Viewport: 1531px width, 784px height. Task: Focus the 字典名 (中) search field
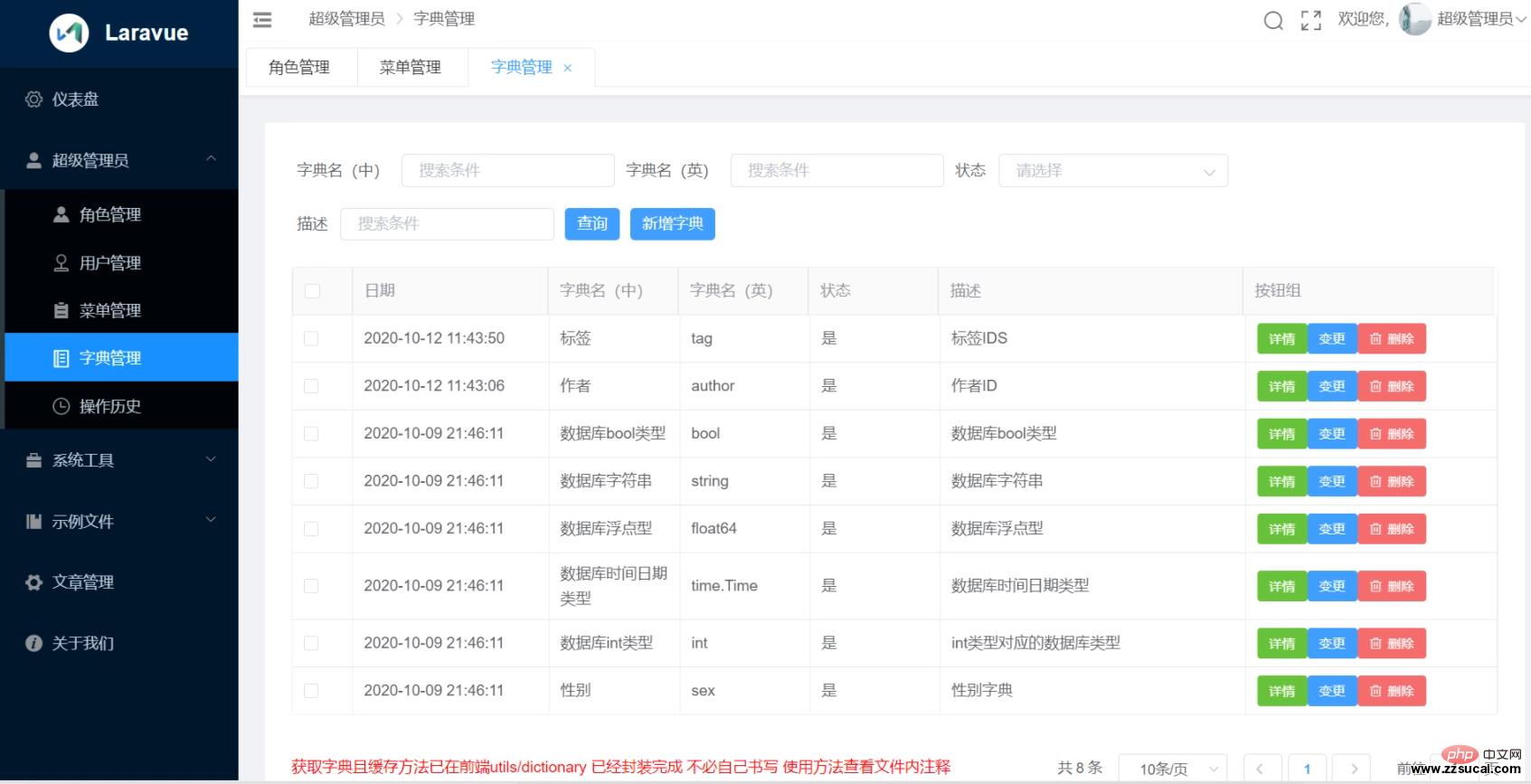coord(508,171)
